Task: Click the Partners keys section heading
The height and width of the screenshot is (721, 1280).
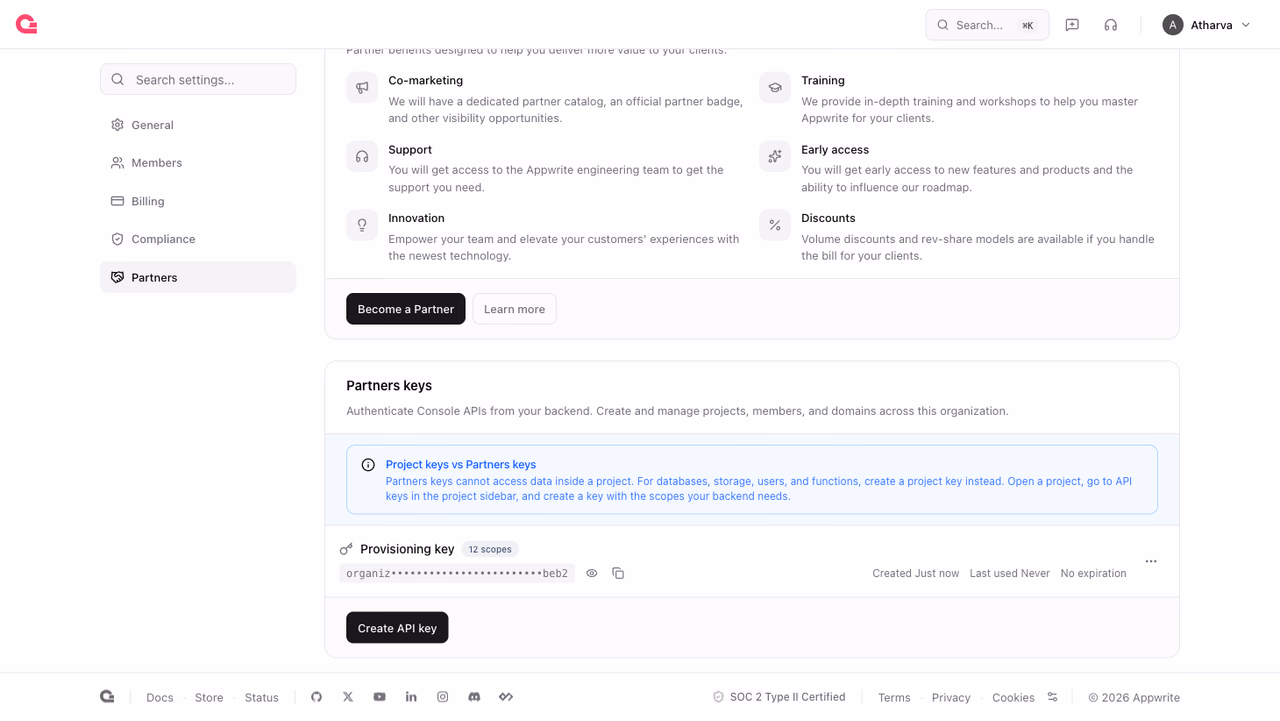Action: 389,385
